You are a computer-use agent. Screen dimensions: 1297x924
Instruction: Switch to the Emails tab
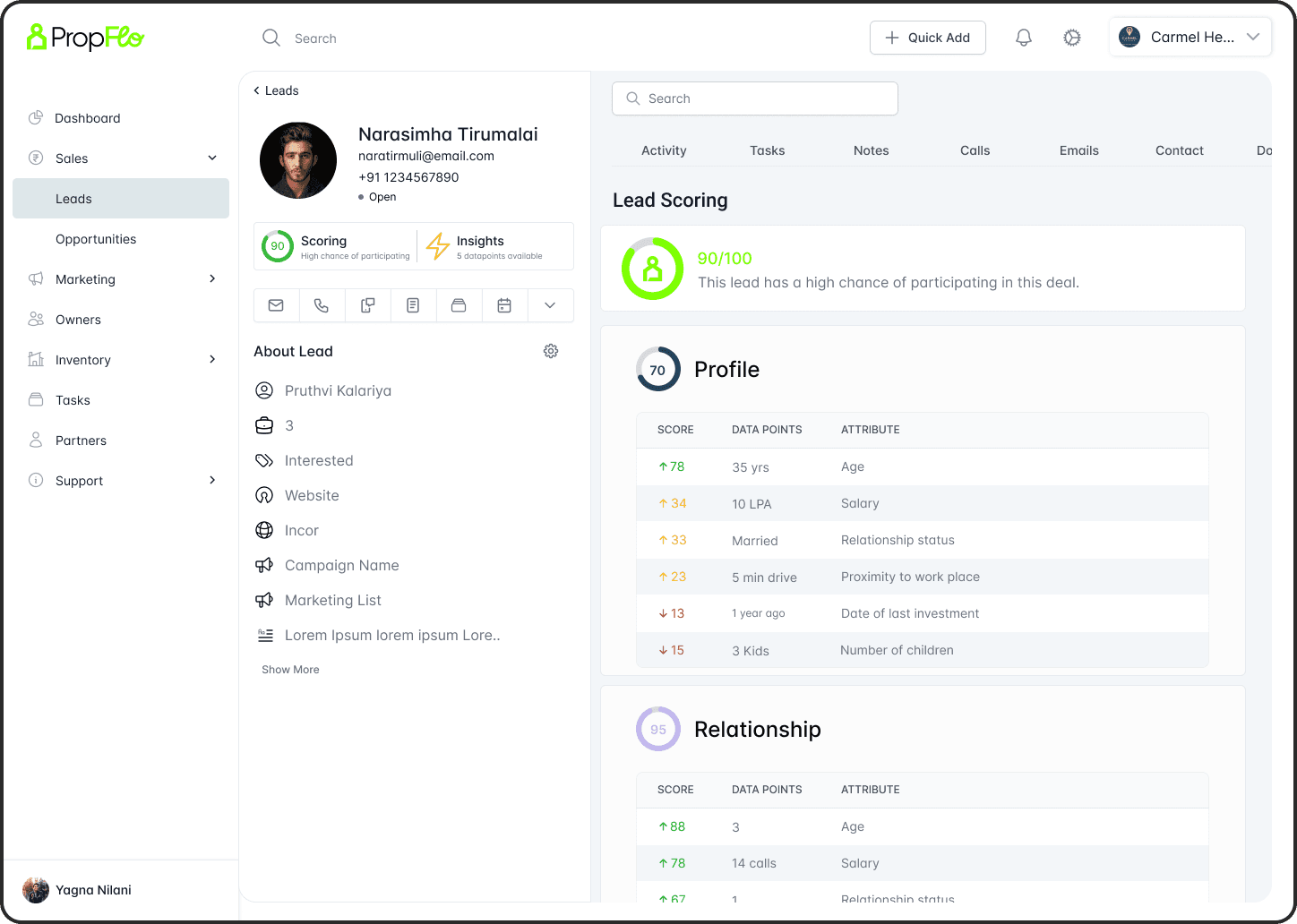[x=1079, y=150]
